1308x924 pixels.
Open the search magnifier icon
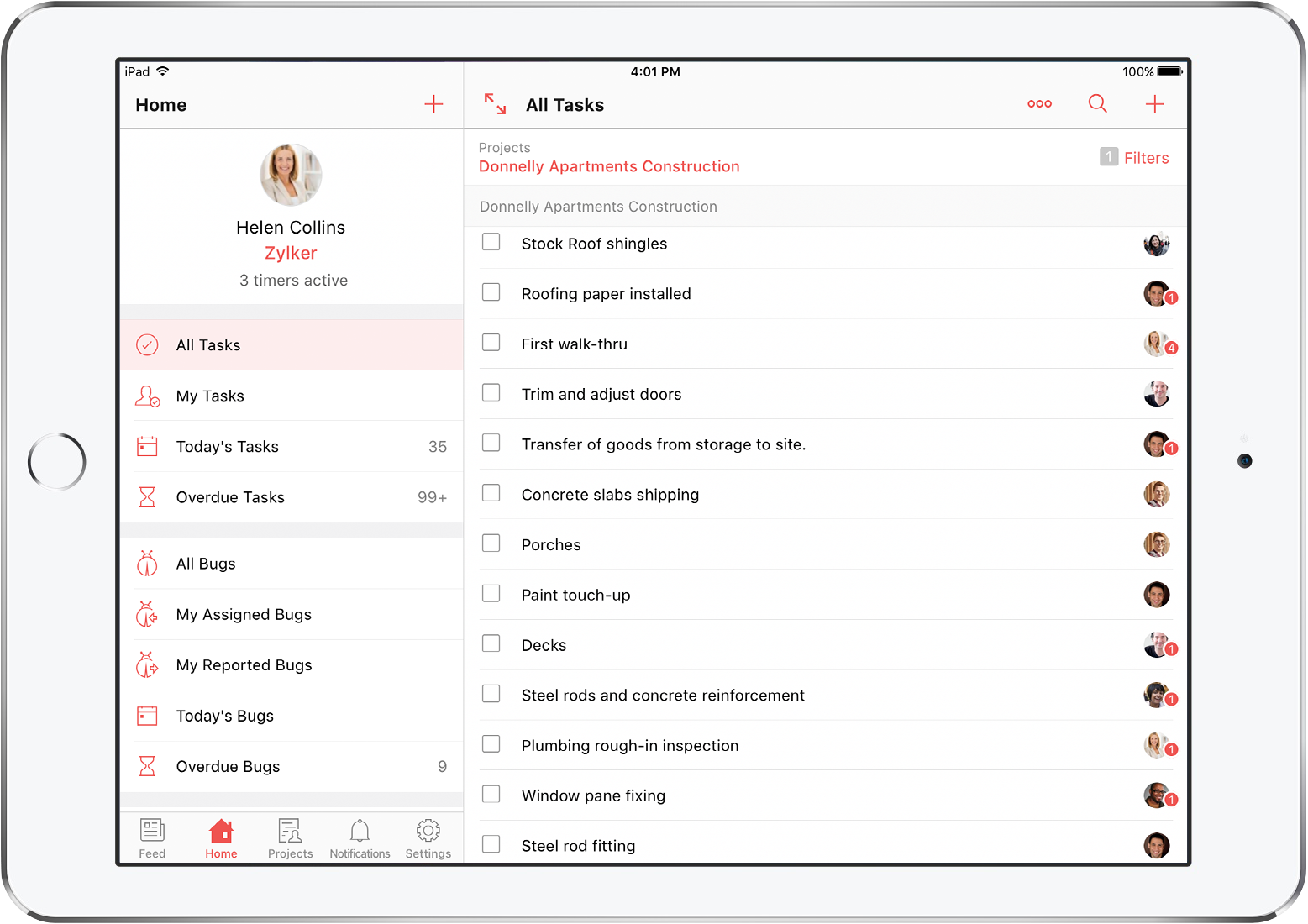(x=1097, y=103)
